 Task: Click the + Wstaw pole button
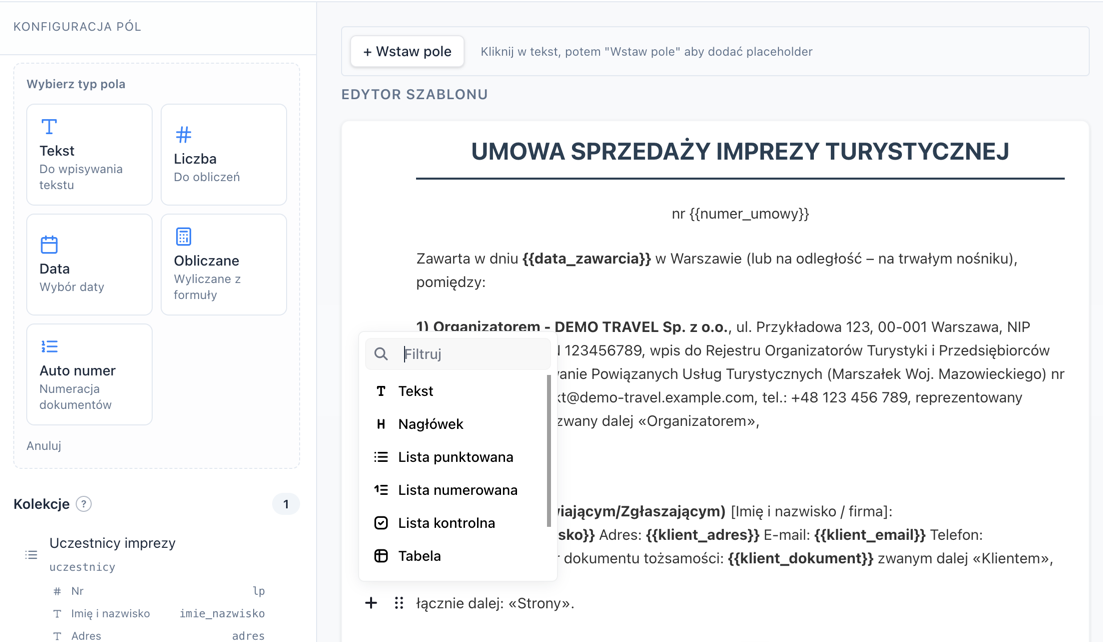click(x=406, y=50)
